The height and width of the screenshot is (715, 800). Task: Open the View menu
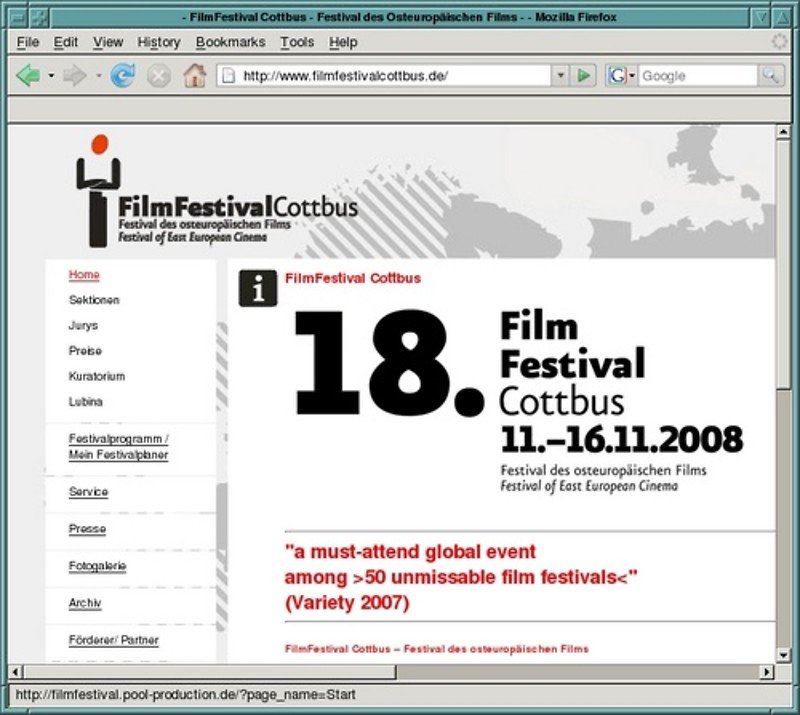tap(108, 42)
